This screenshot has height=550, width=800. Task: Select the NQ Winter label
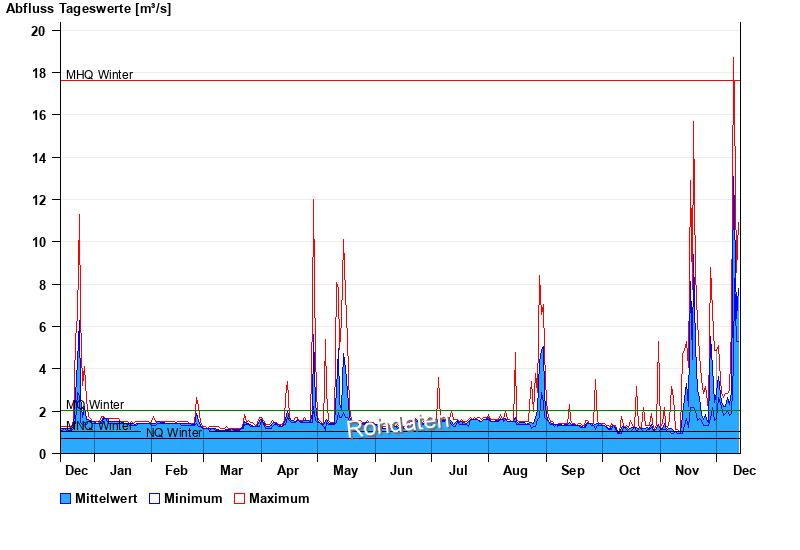pyautogui.click(x=174, y=433)
